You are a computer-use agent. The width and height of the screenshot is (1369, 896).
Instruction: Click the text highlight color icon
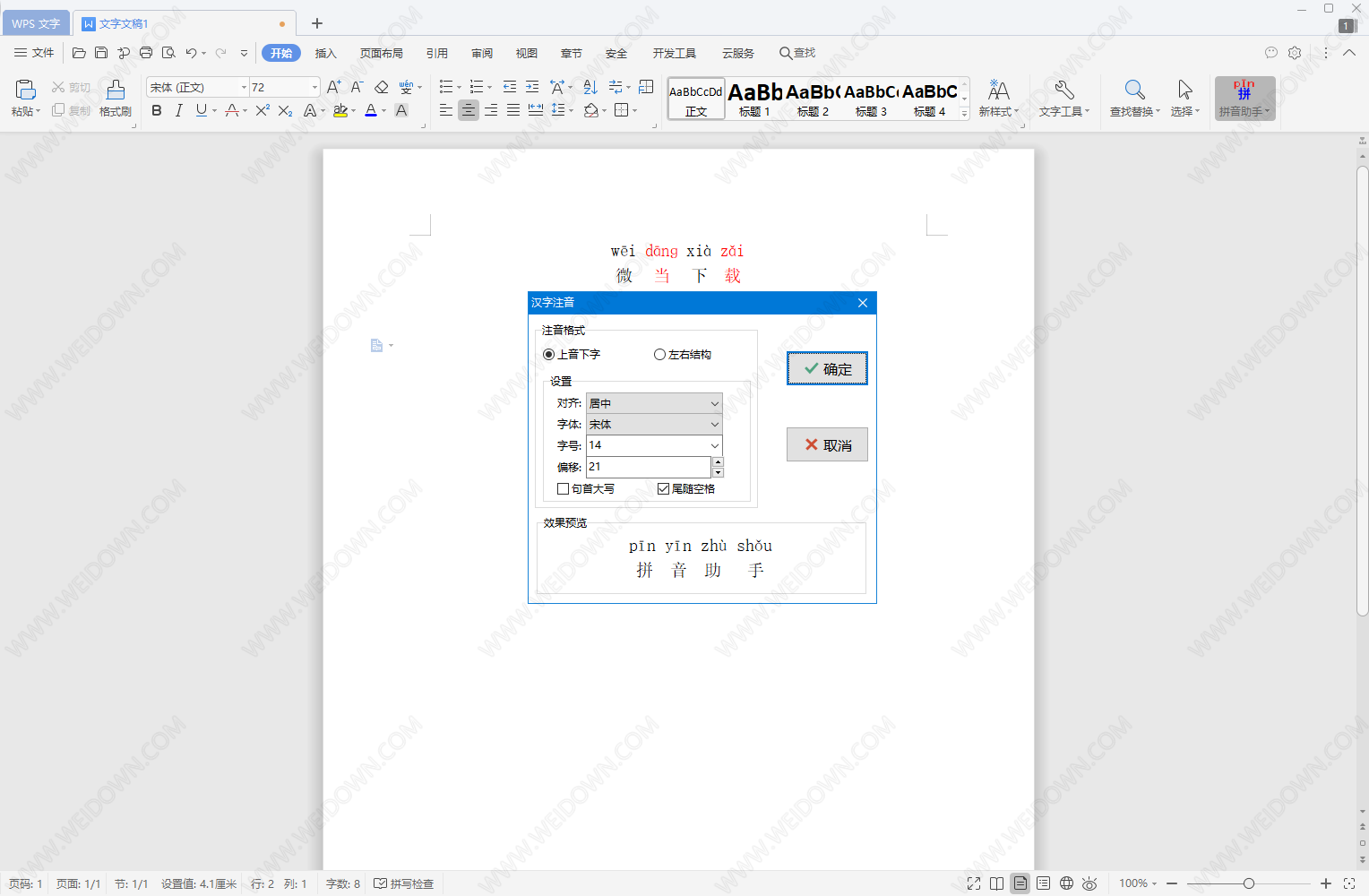(340, 110)
